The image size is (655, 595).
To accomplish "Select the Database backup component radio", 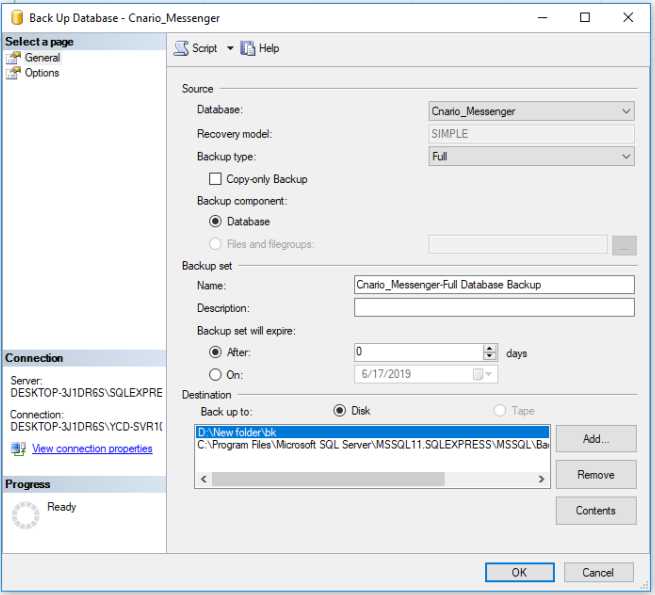I will coord(215,221).
